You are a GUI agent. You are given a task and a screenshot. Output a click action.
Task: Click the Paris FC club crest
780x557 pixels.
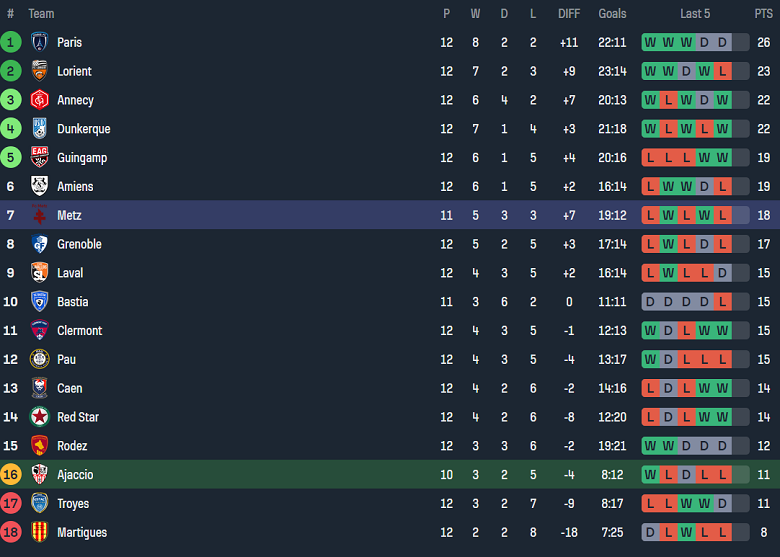[x=40, y=42]
